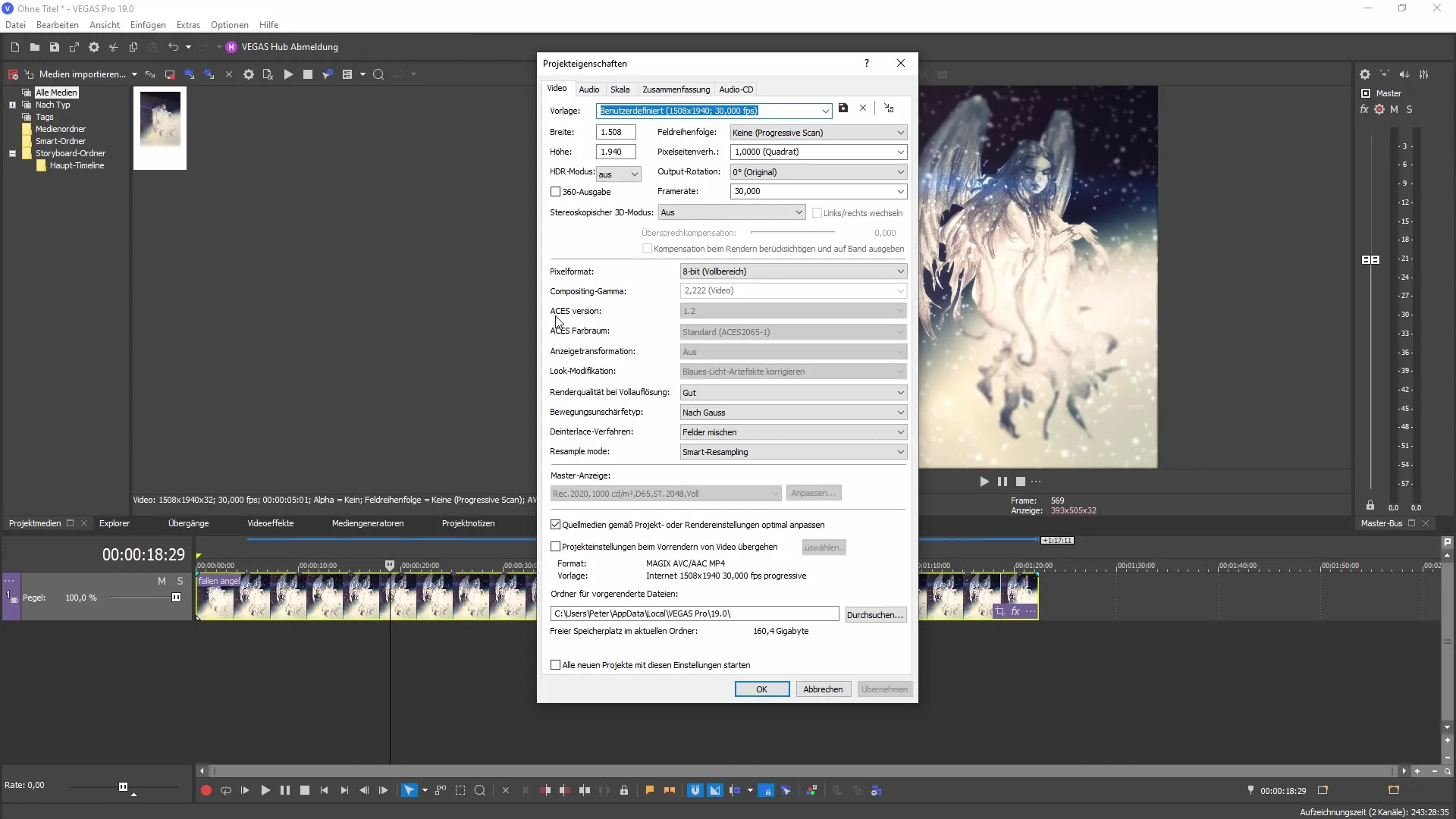Stop timeline playback in transport bar
Viewport: 1456px width, 819px height.
click(305, 790)
